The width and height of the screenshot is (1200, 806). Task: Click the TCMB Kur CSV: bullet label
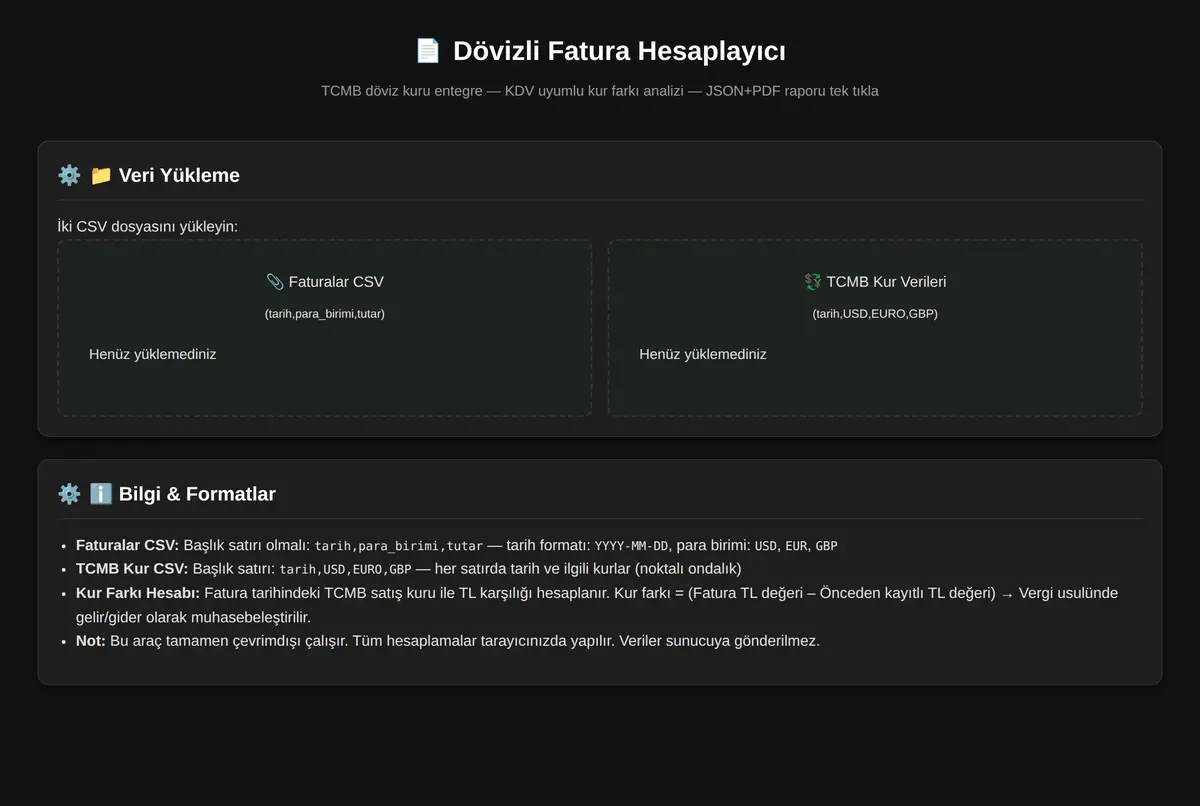tap(132, 569)
